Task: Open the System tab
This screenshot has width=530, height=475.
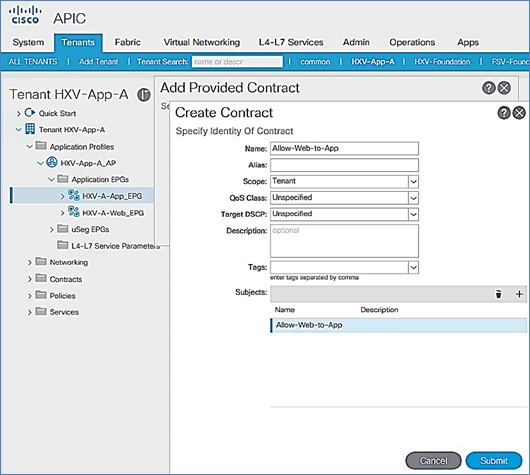Action: [x=28, y=43]
